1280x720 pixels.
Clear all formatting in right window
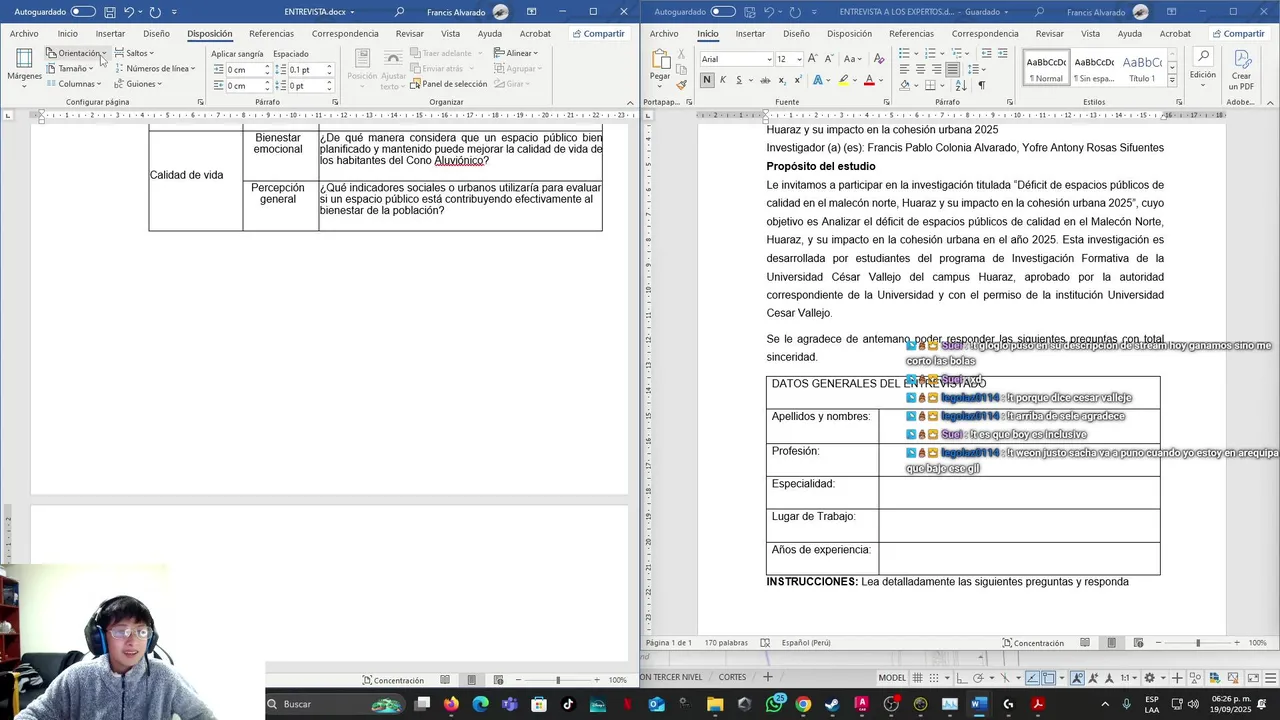point(879,59)
